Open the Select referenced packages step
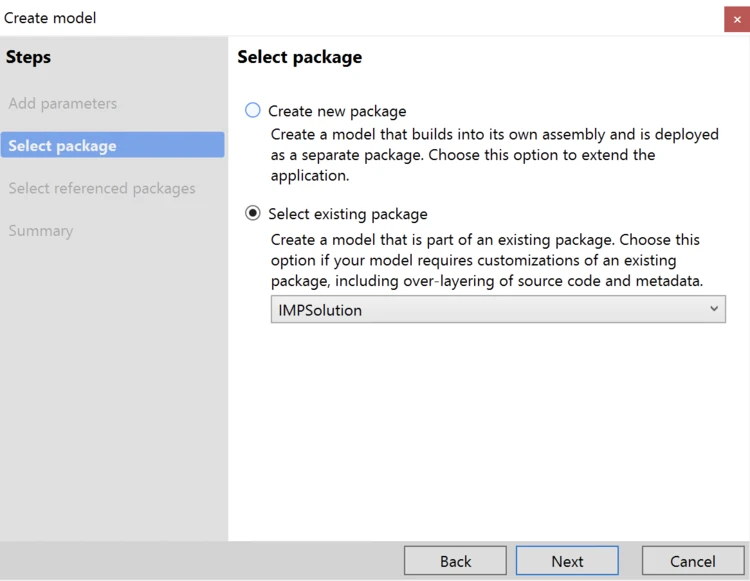 102,189
